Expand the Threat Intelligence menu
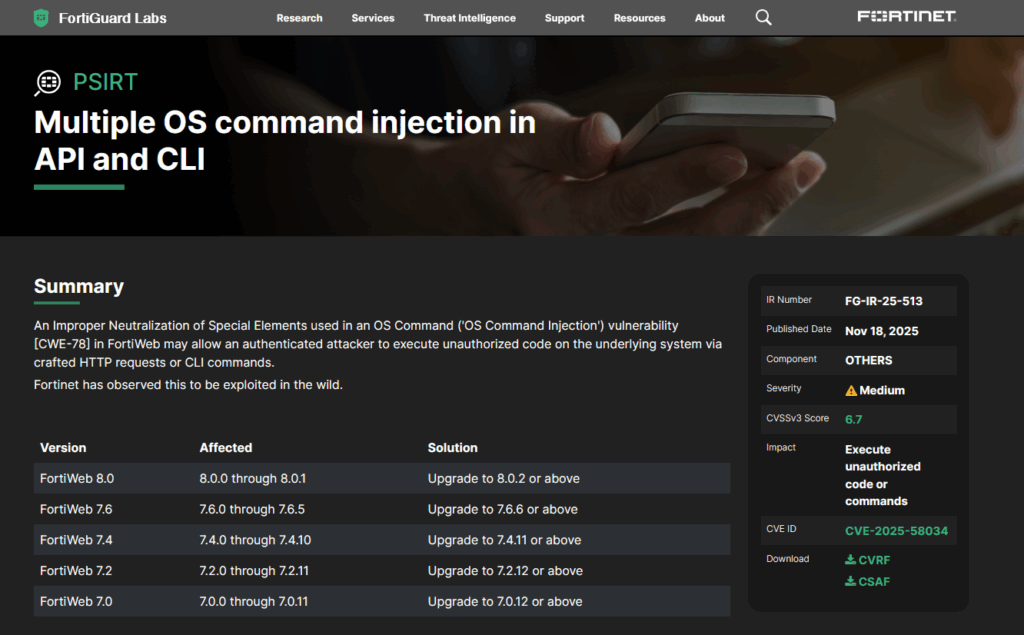1024x635 pixels. point(469,18)
